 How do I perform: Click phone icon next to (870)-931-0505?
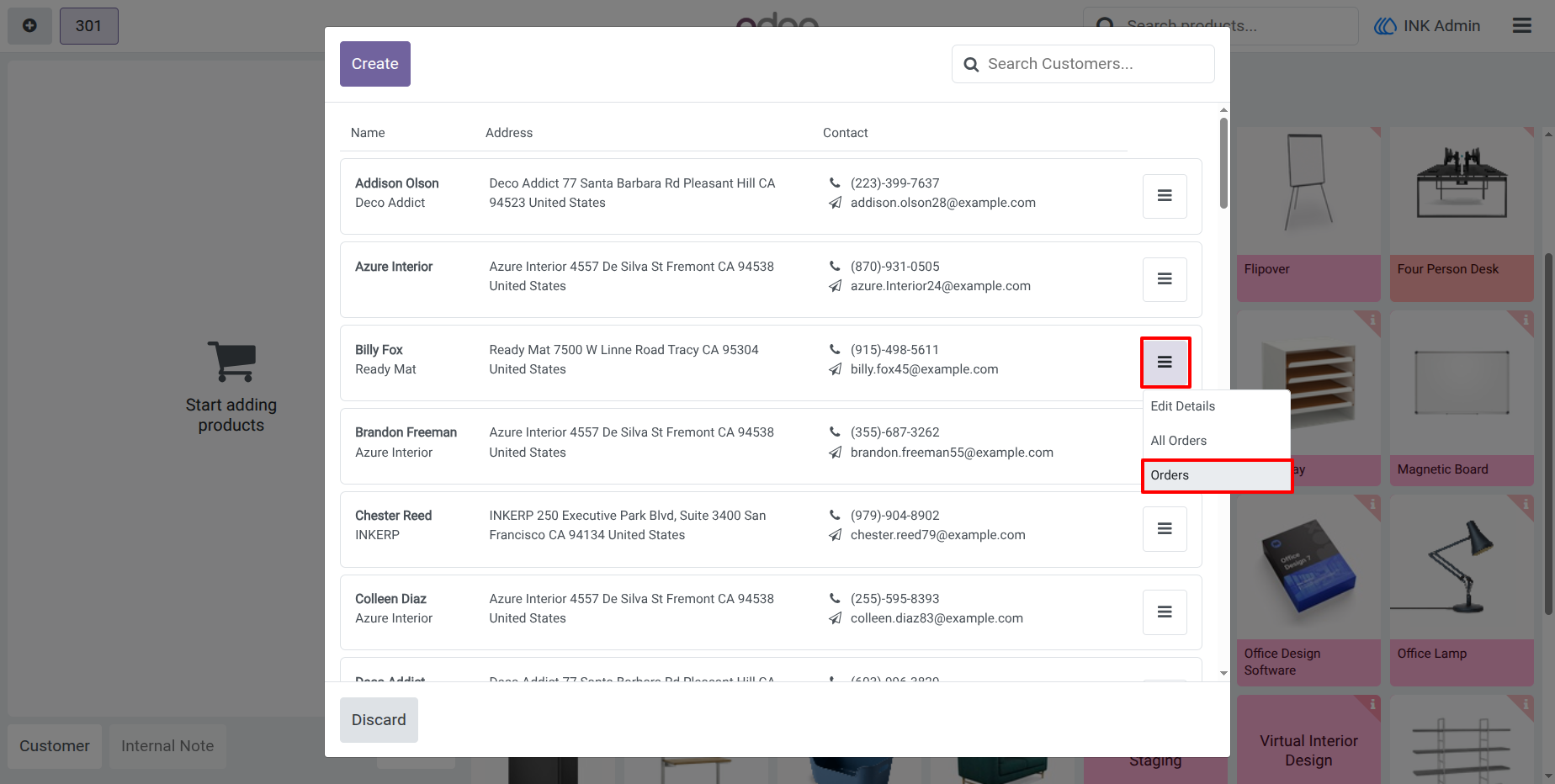(835, 266)
